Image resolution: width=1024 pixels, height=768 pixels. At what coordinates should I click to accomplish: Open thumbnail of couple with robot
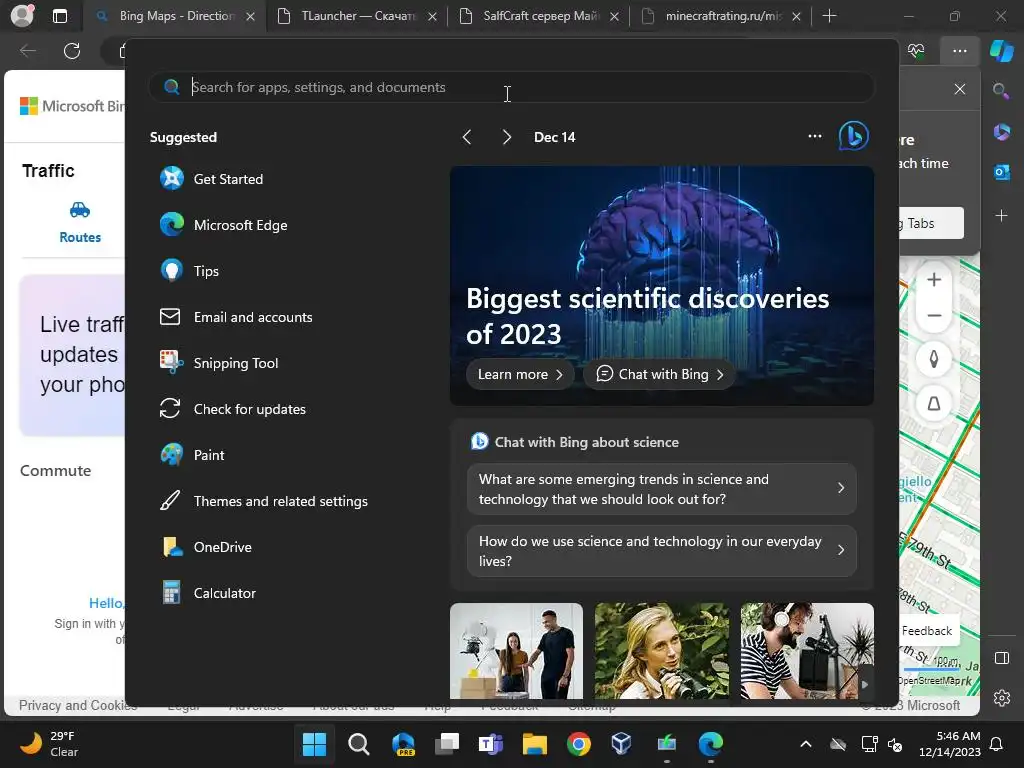(516, 651)
